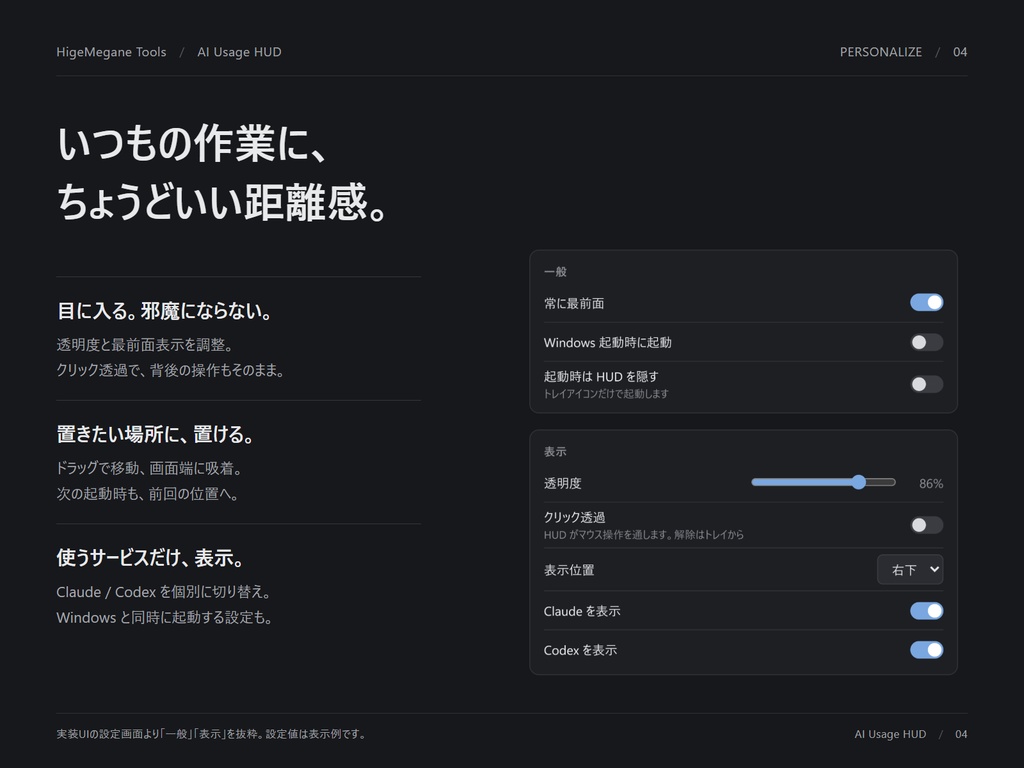Screen dimensions: 1024x768
Task: Click the 表示 section label
Action: (x=555, y=451)
